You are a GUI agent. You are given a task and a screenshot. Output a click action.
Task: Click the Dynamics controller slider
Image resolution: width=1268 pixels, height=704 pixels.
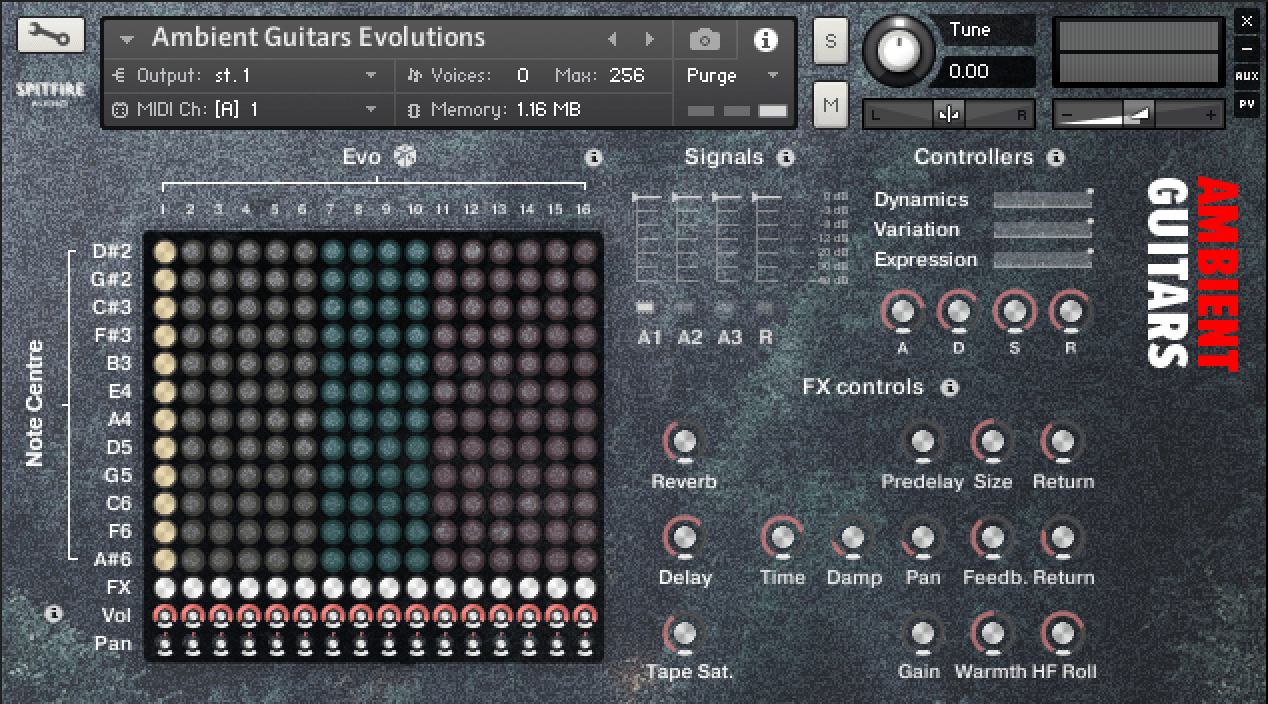pos(1041,200)
